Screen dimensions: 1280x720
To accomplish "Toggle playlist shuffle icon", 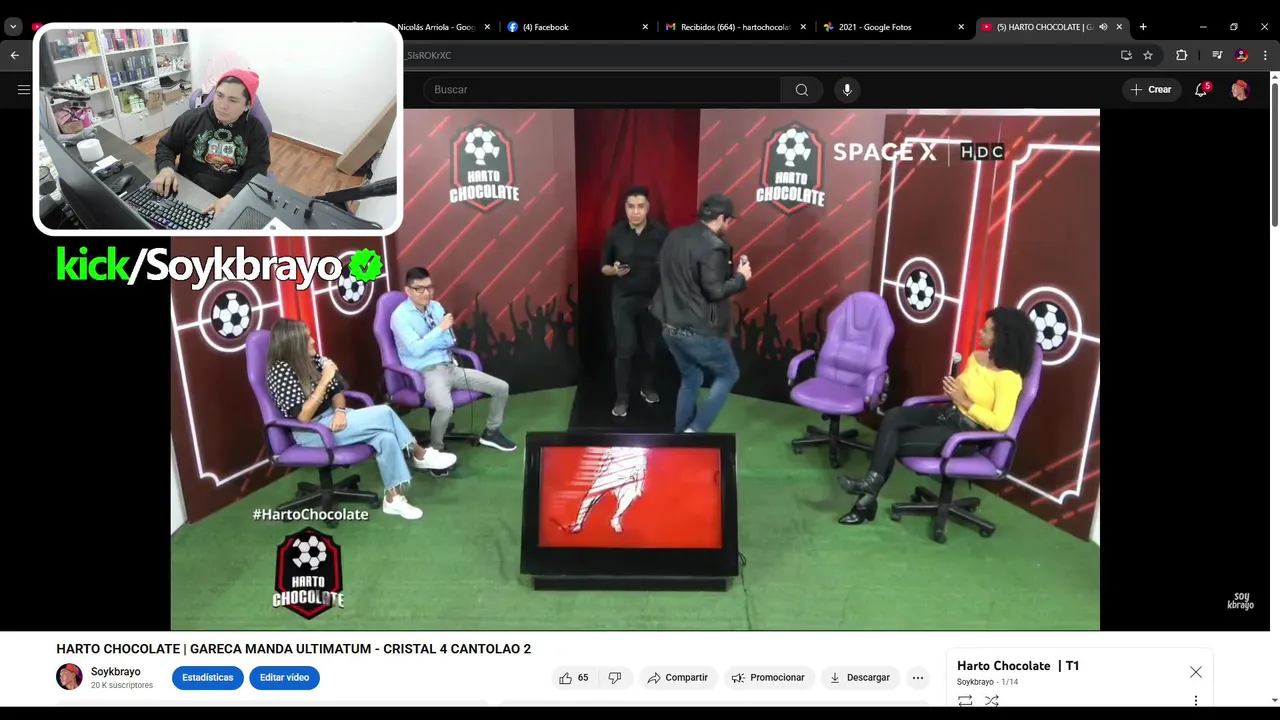I will [992, 701].
